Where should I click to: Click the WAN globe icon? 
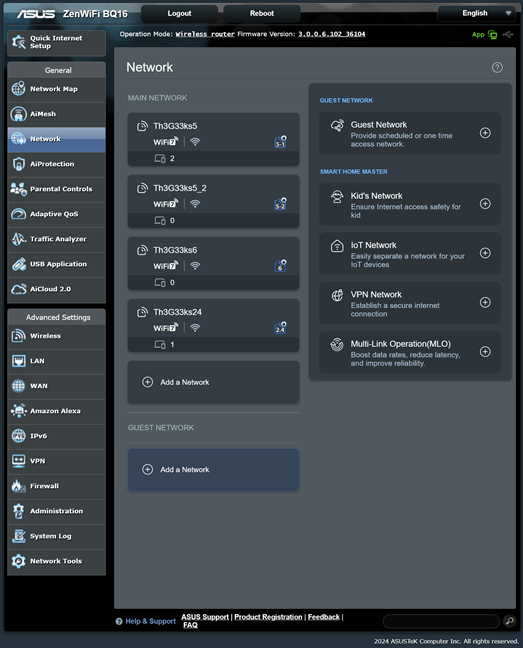tap(19, 386)
